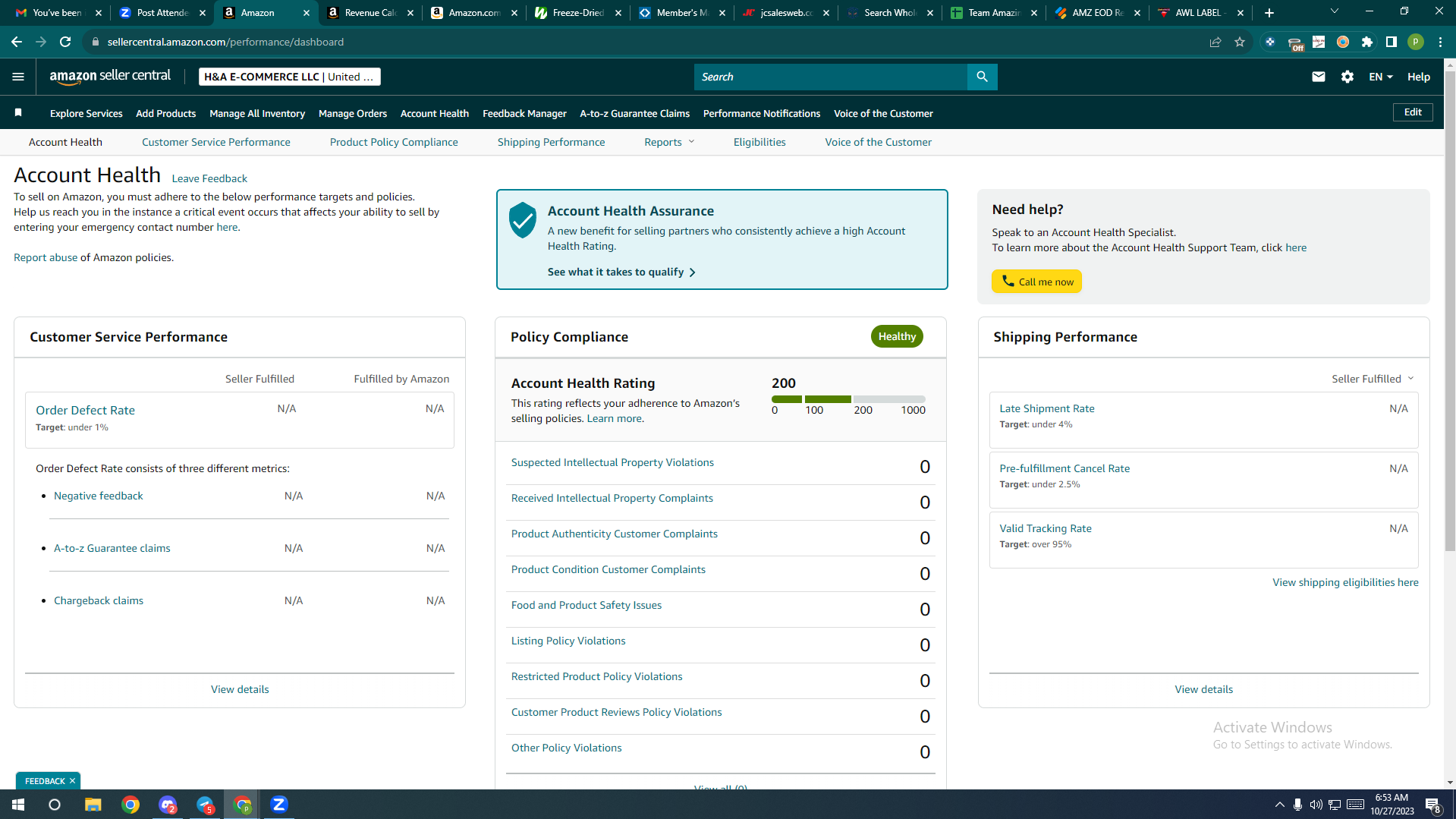Open Product Policy Compliance tab

pyautogui.click(x=394, y=142)
